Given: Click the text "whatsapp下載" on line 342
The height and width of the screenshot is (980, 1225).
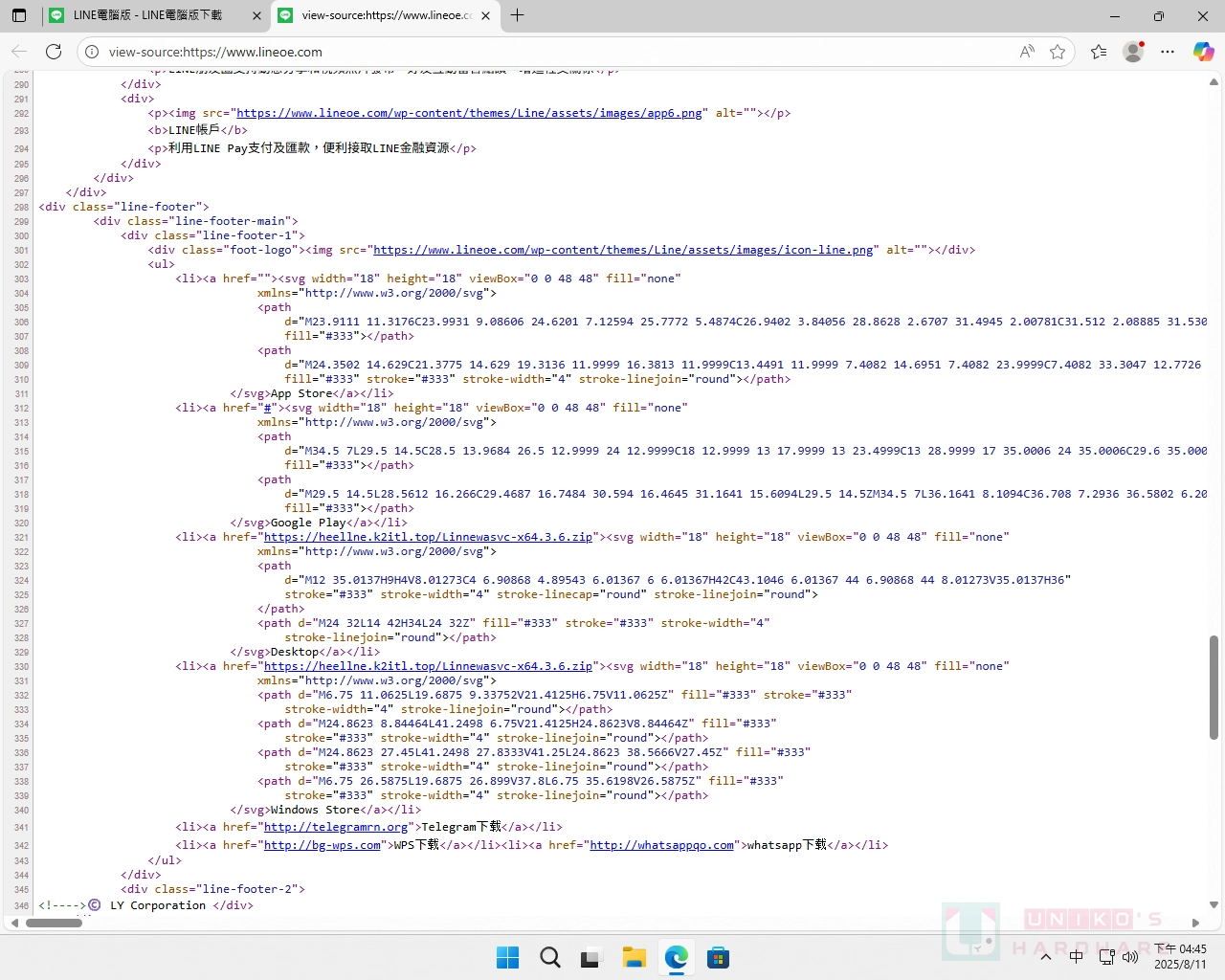Looking at the screenshot, I should tap(787, 845).
